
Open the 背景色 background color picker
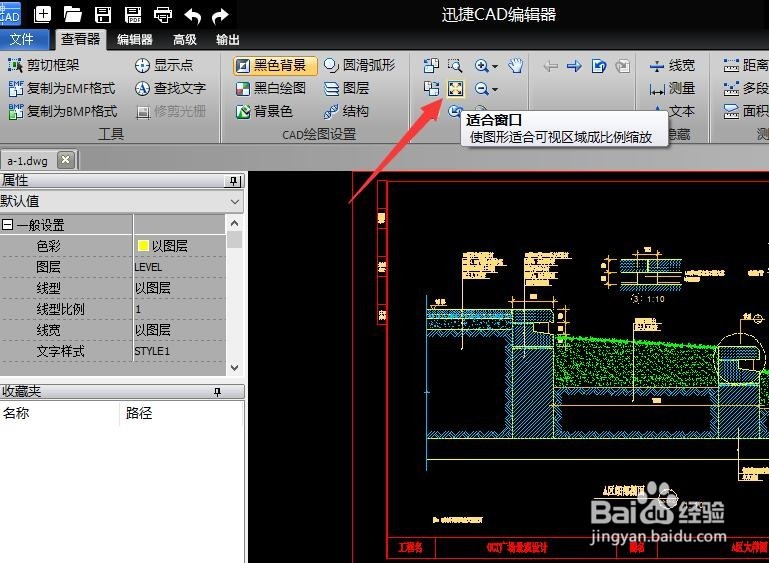click(264, 111)
